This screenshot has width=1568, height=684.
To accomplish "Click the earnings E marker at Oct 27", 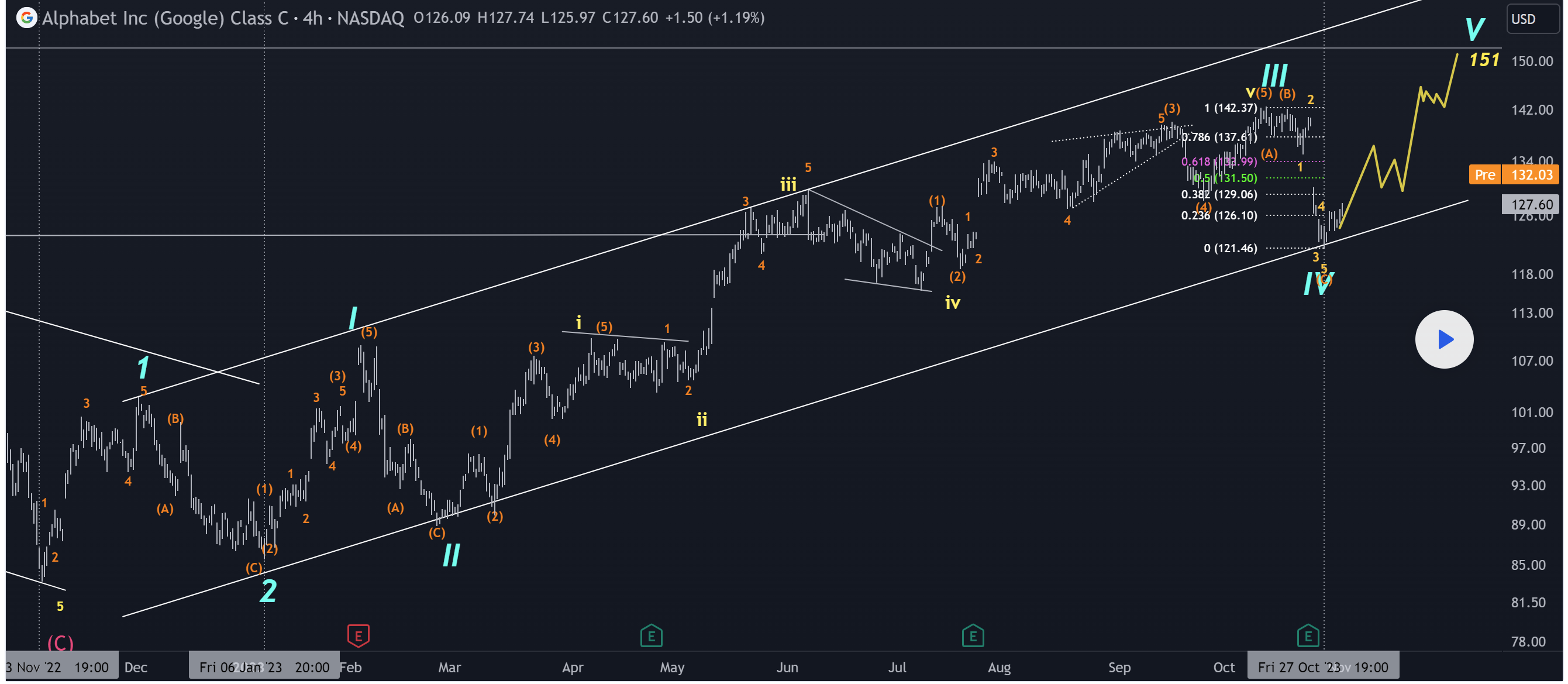I will (x=1308, y=636).
